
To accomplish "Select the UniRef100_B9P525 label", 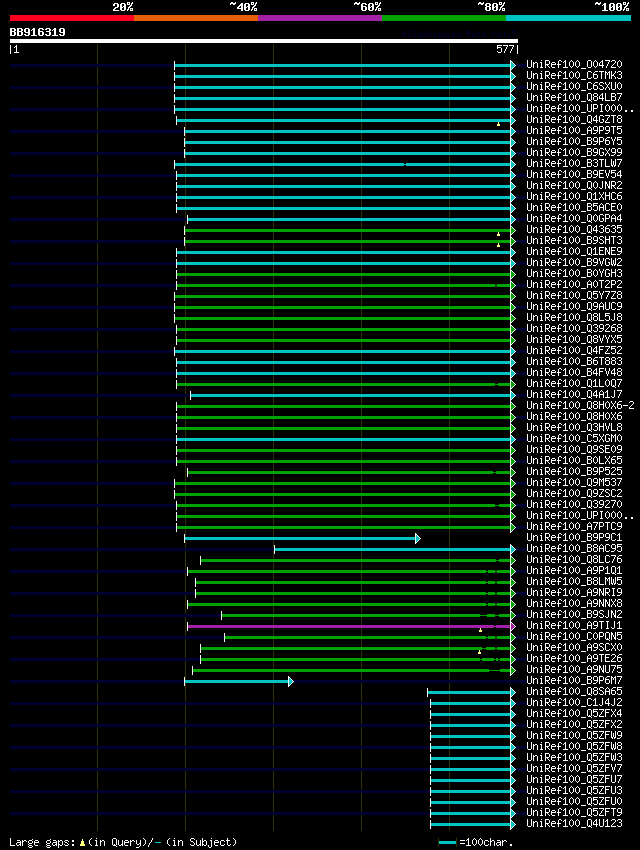I will (x=574, y=472).
